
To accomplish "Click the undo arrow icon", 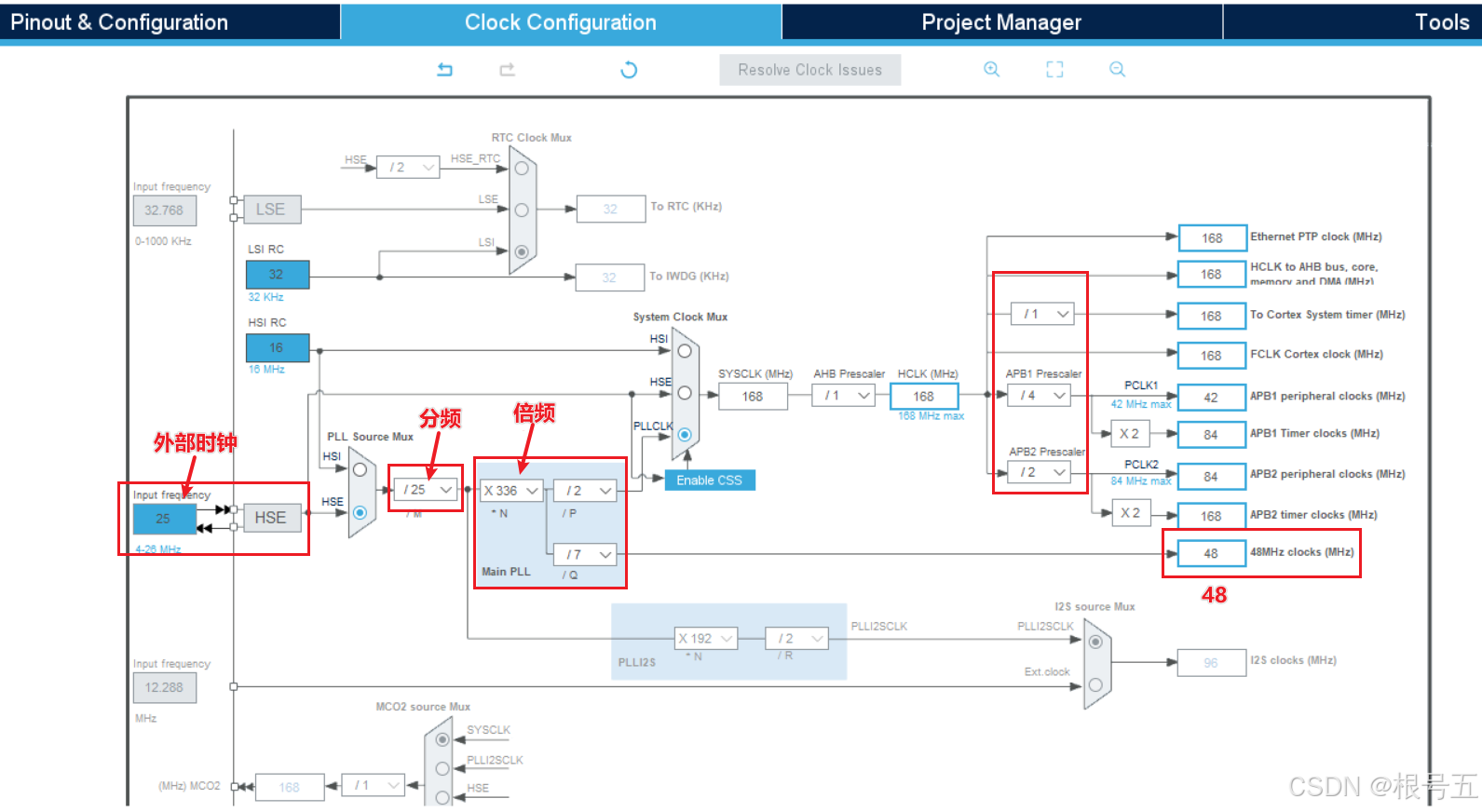I will [444, 69].
